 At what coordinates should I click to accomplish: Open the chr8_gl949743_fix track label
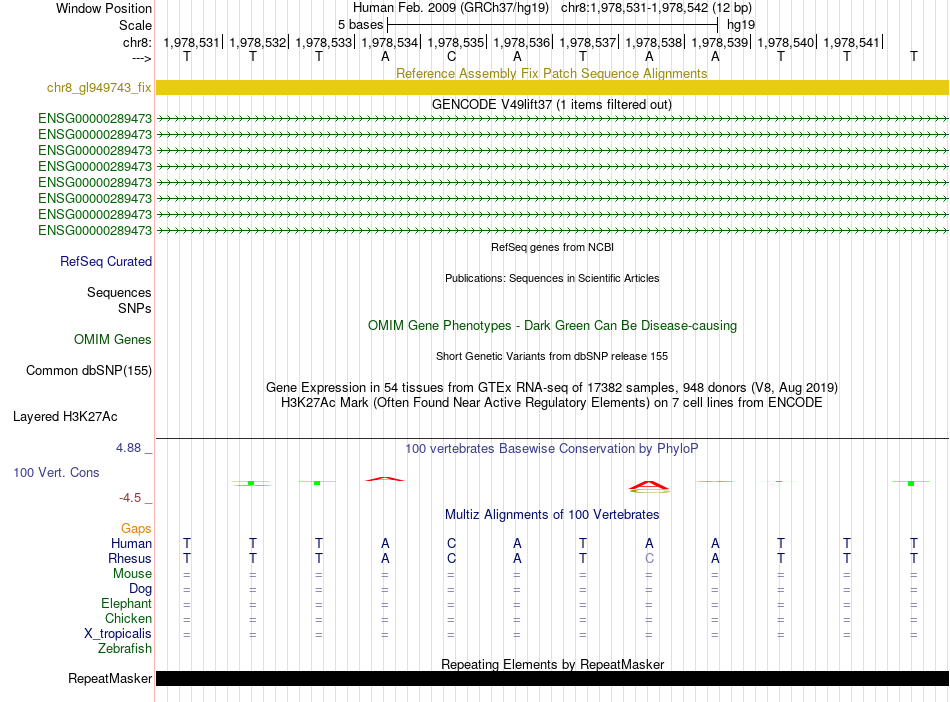point(99,87)
